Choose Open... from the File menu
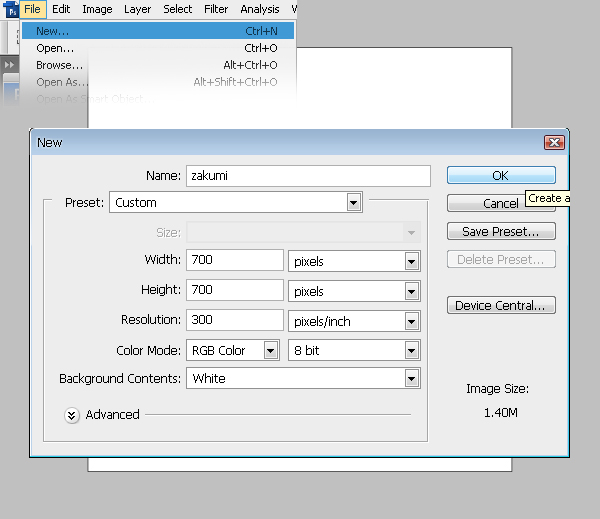This screenshot has width=600, height=519. coord(55,48)
